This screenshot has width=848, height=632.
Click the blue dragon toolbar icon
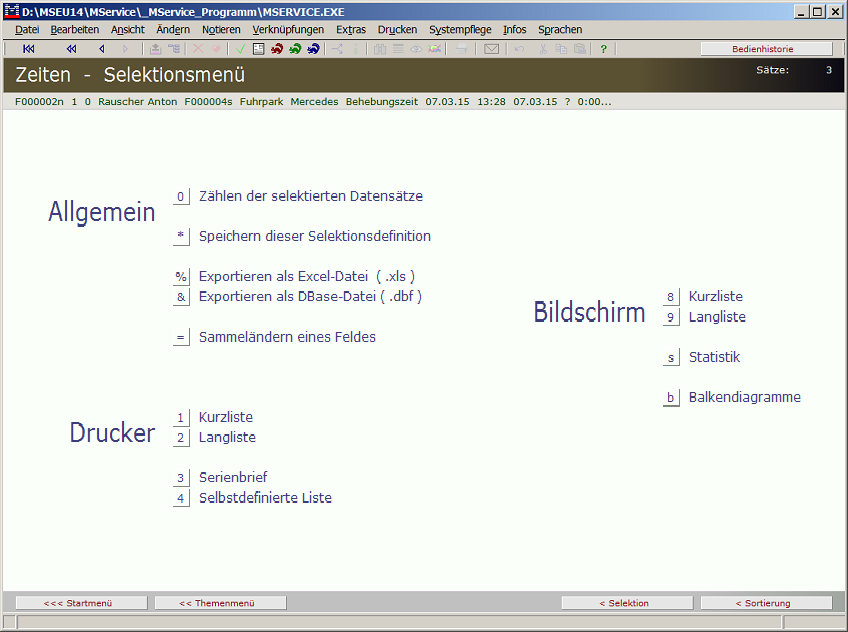(313, 48)
